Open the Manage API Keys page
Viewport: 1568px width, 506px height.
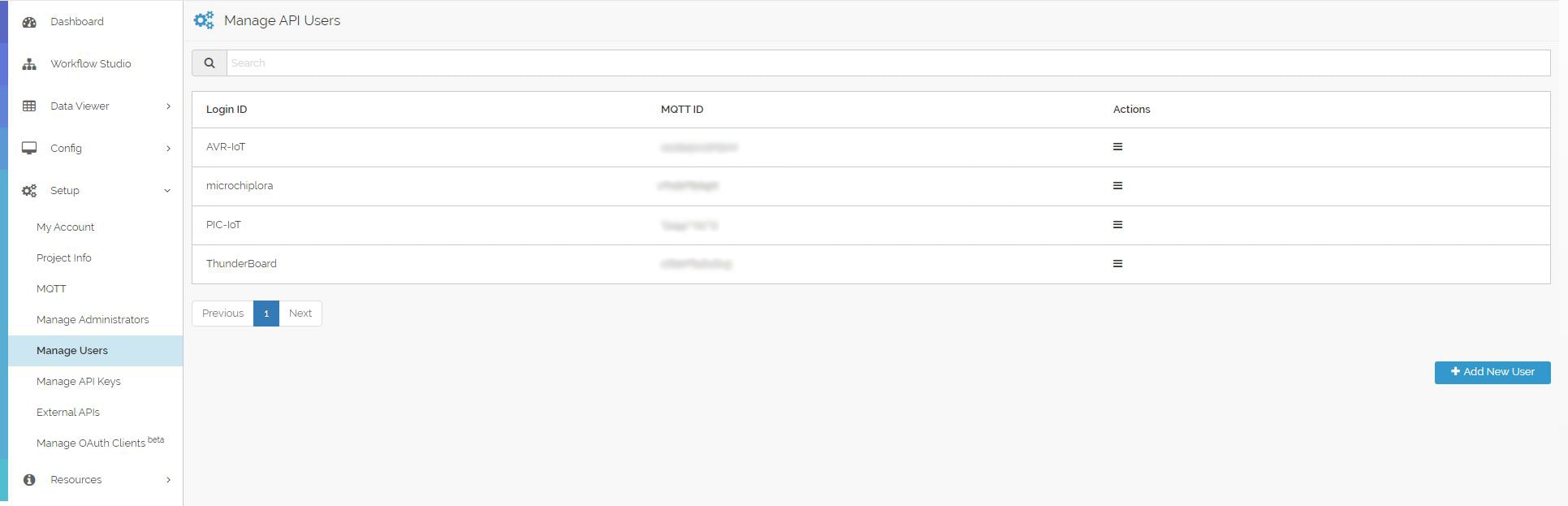click(x=79, y=381)
